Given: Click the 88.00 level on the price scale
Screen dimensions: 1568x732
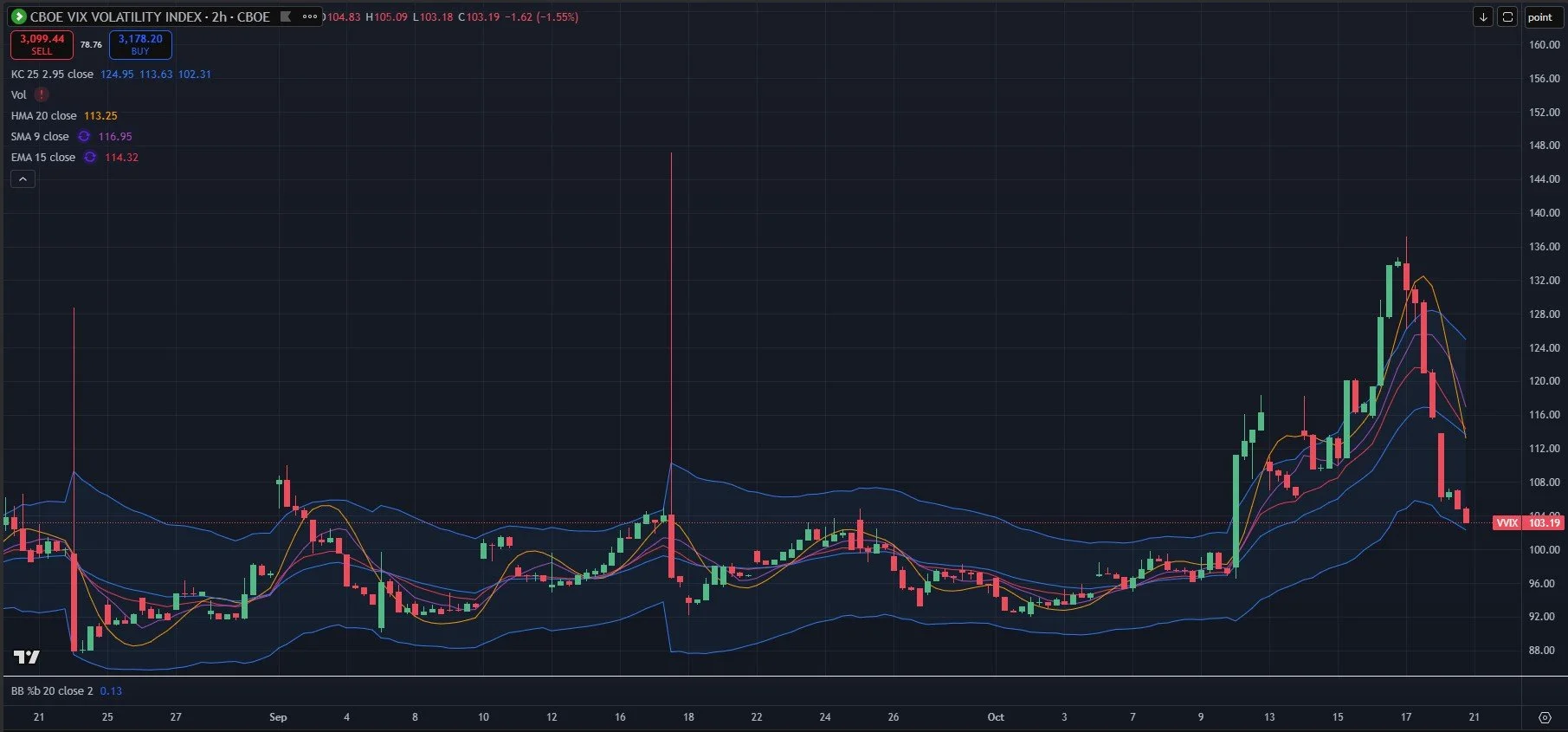Looking at the screenshot, I should pyautogui.click(x=1541, y=651).
